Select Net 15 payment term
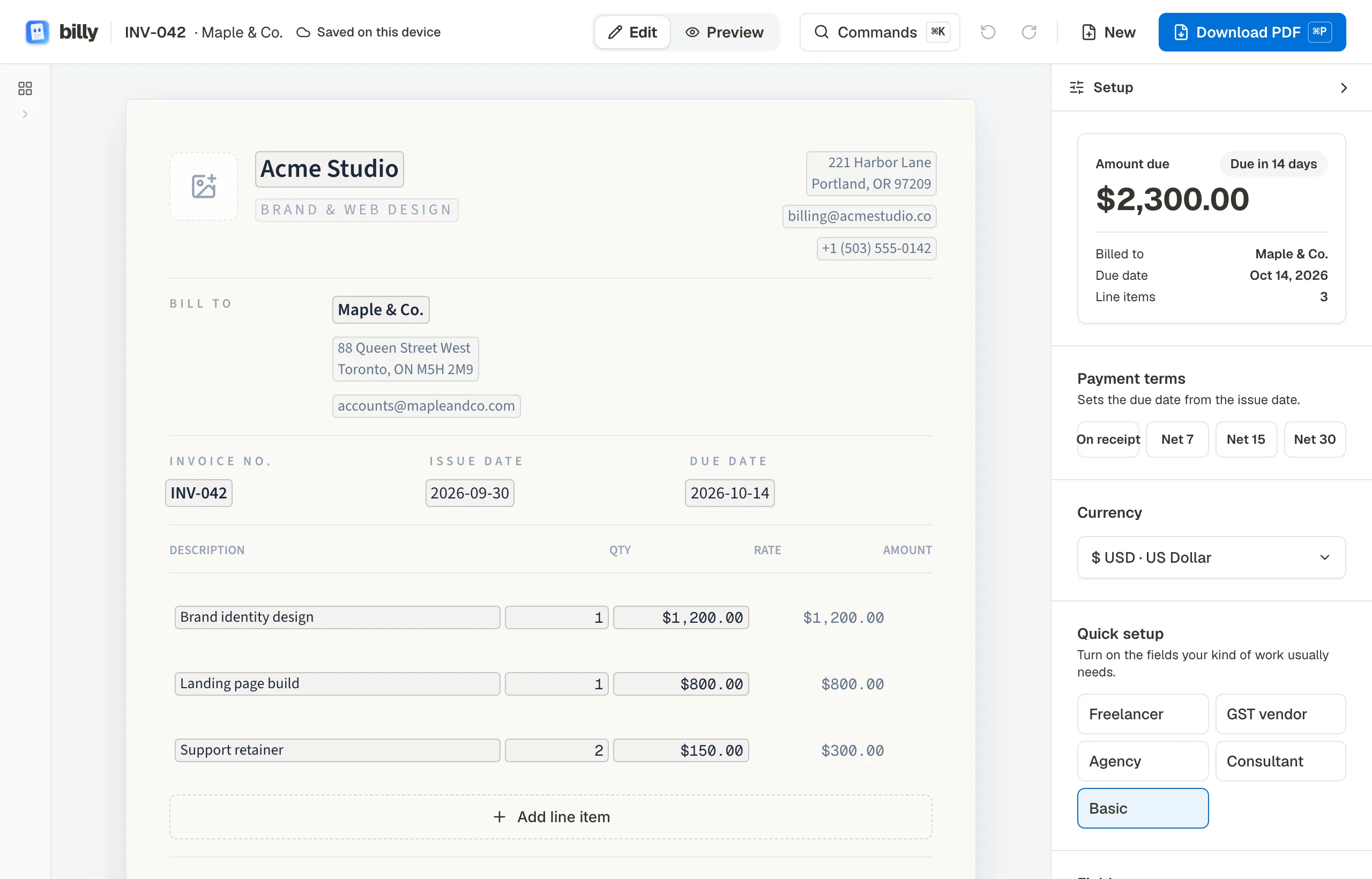Viewport: 1372px width, 879px height. [x=1246, y=439]
